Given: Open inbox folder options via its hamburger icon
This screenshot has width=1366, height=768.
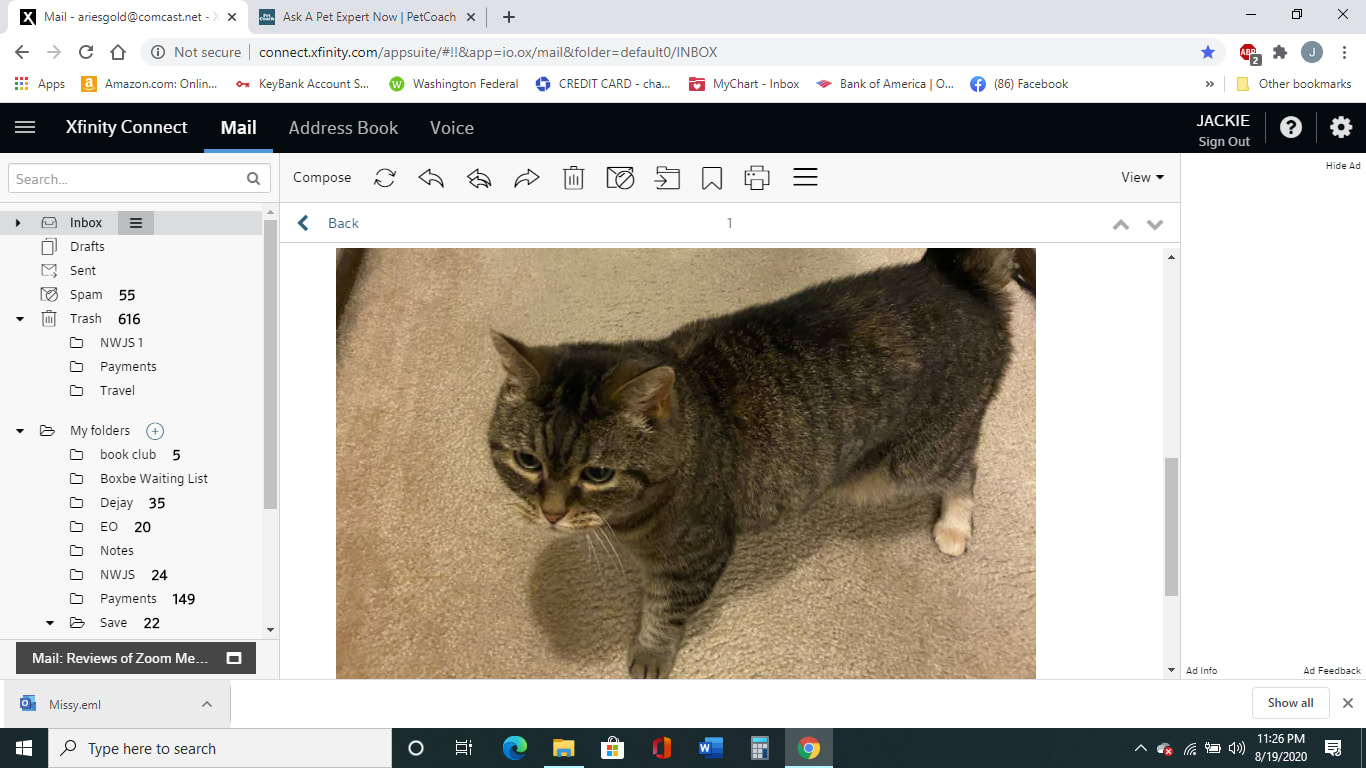Looking at the screenshot, I should click(x=136, y=222).
